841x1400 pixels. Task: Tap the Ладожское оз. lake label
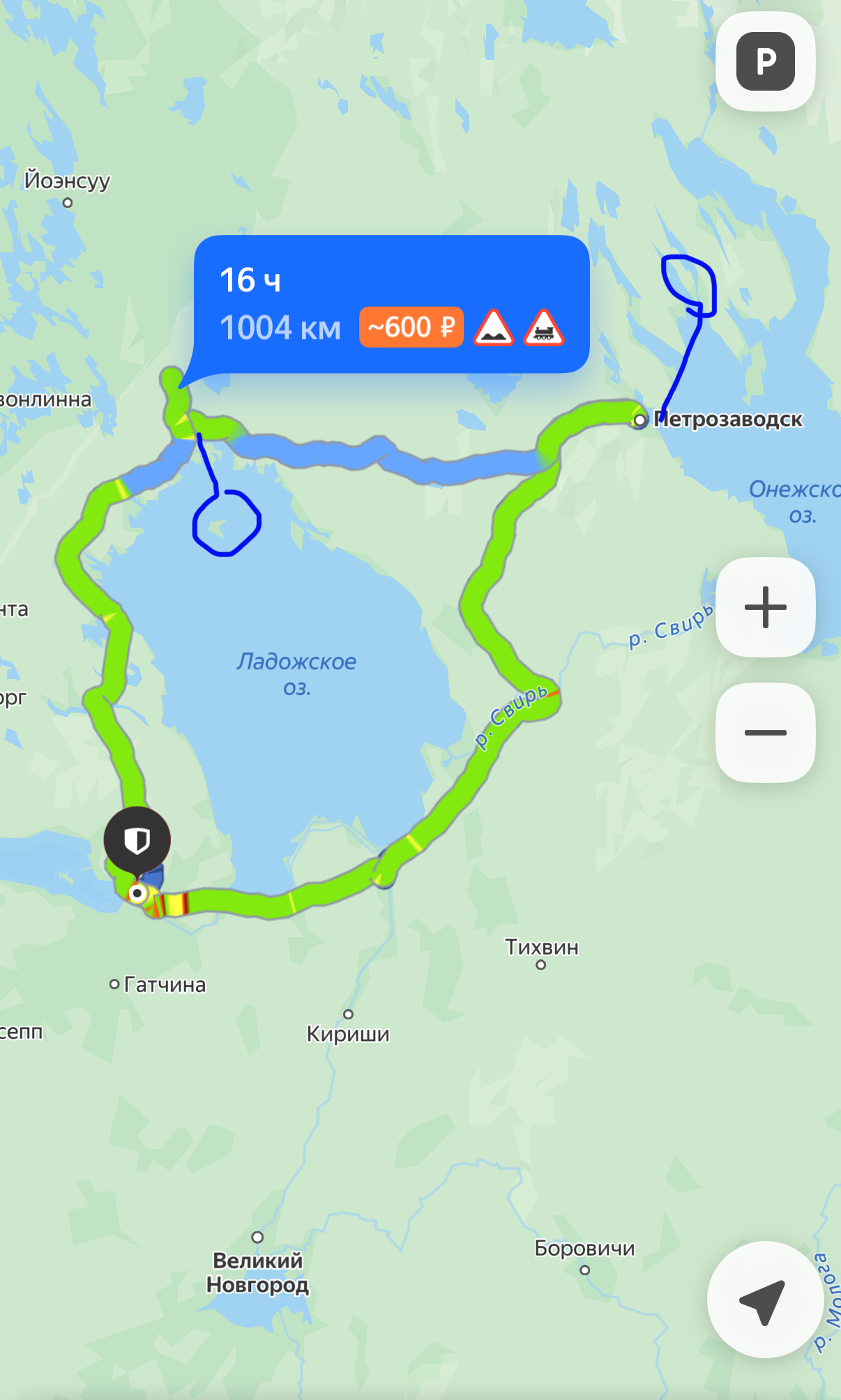coord(296,674)
